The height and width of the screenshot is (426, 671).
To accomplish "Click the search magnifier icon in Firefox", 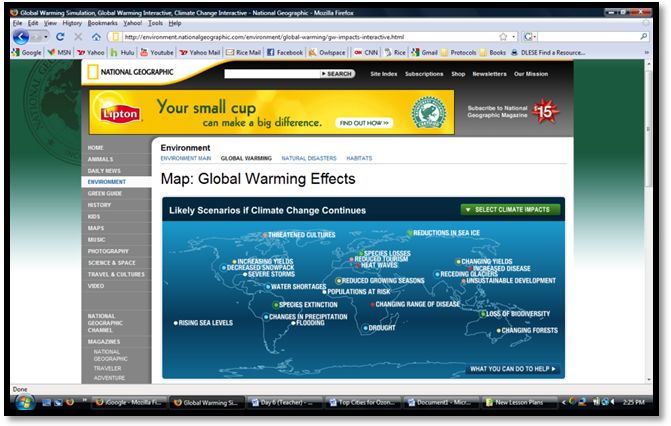I will point(643,37).
